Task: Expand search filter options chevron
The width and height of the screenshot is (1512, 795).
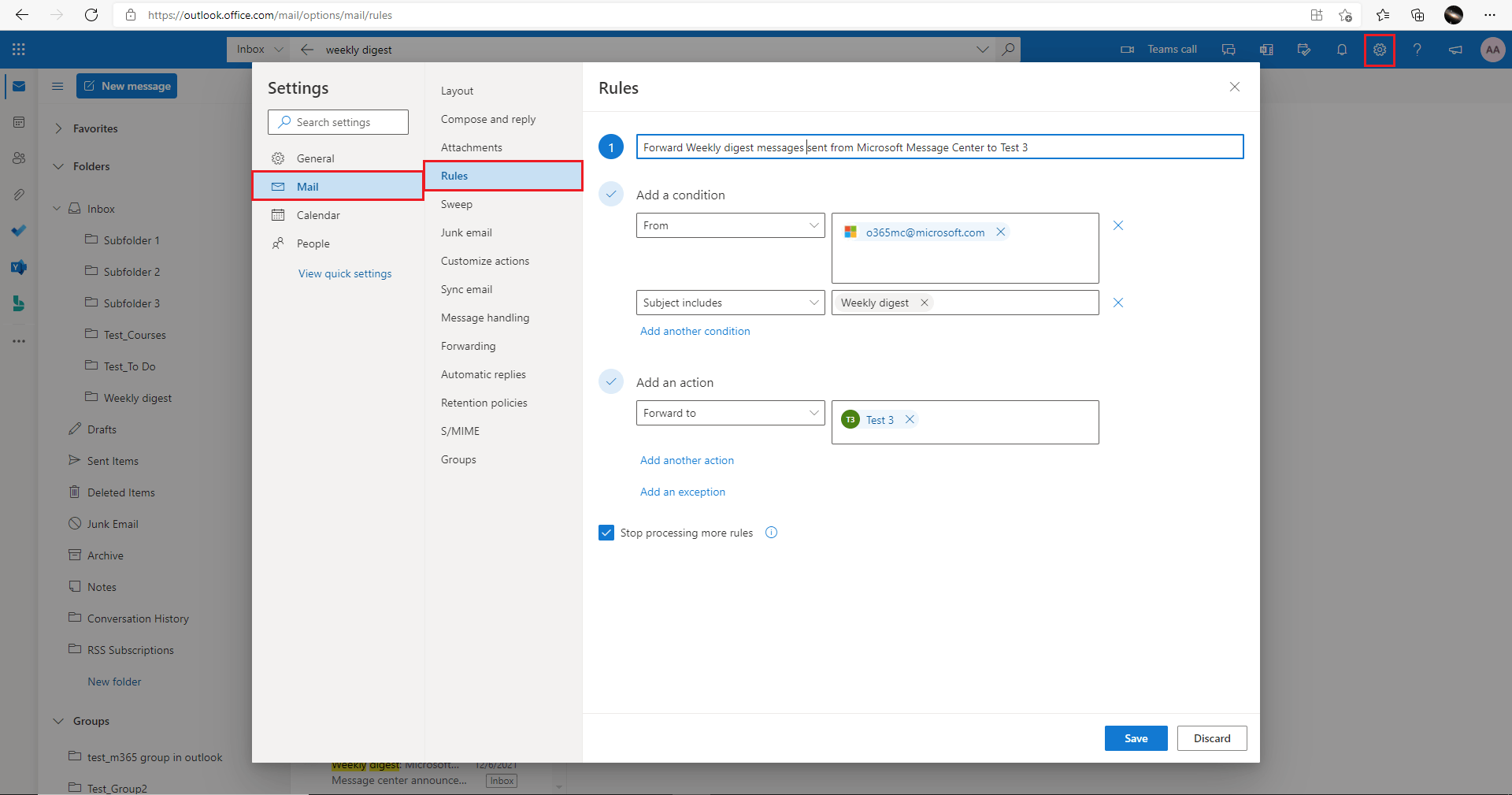Action: coord(983,49)
